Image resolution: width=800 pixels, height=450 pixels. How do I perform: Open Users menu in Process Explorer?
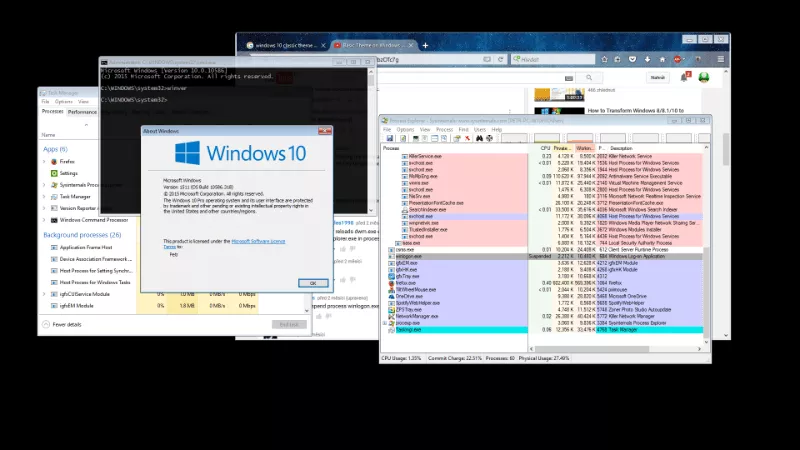coord(480,130)
